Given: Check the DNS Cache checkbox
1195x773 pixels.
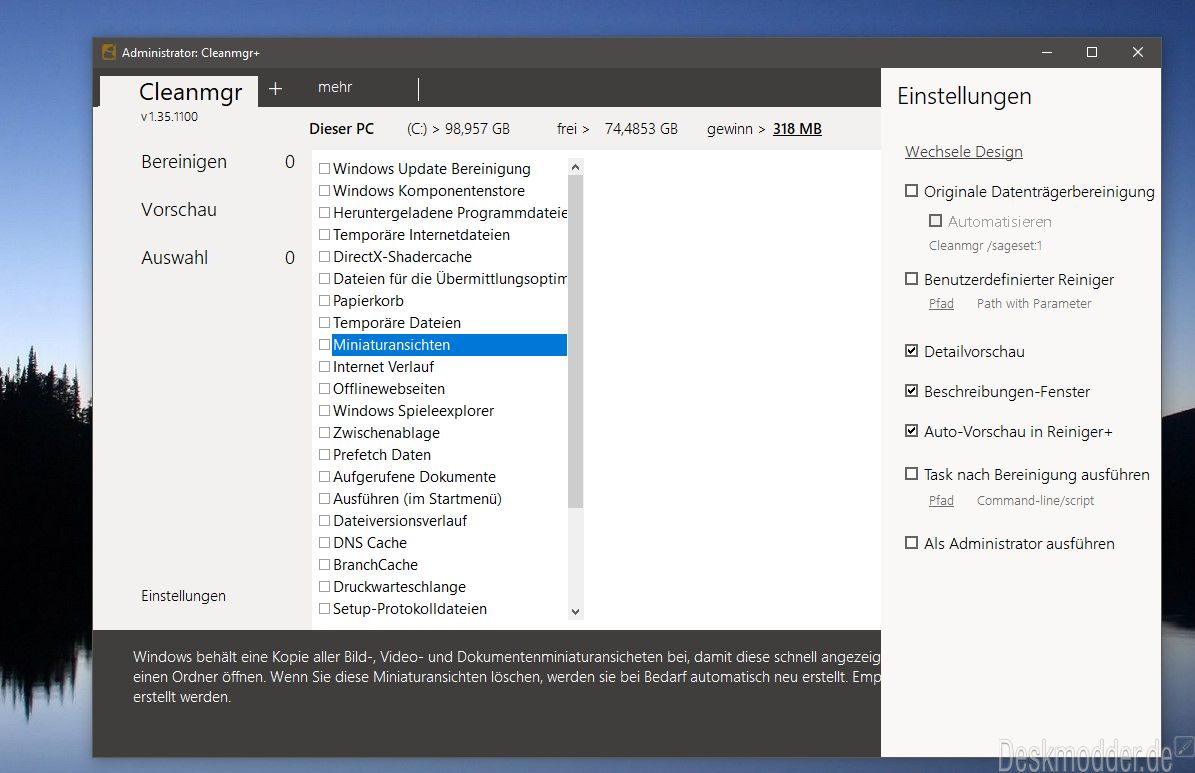Looking at the screenshot, I should (325, 543).
